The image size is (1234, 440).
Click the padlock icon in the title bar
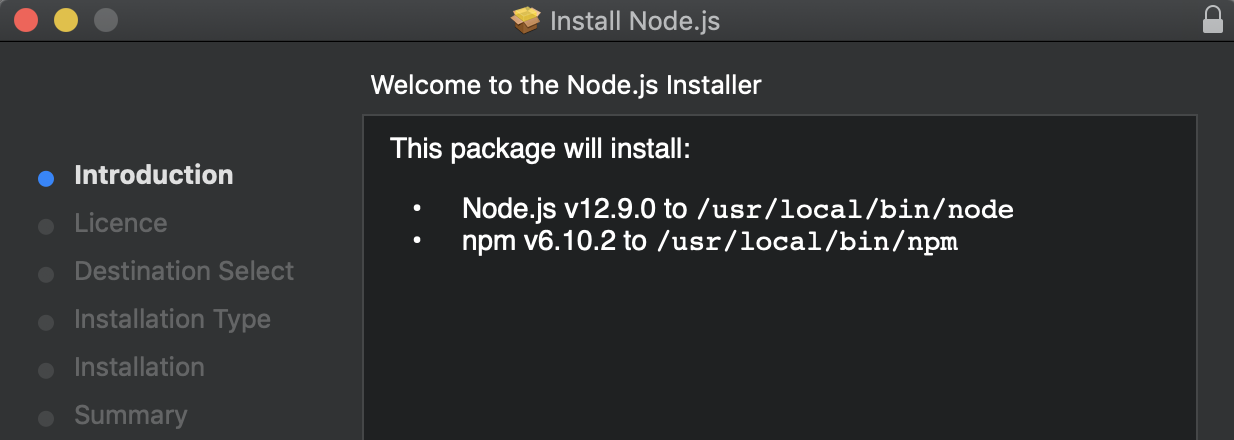coord(1212,20)
